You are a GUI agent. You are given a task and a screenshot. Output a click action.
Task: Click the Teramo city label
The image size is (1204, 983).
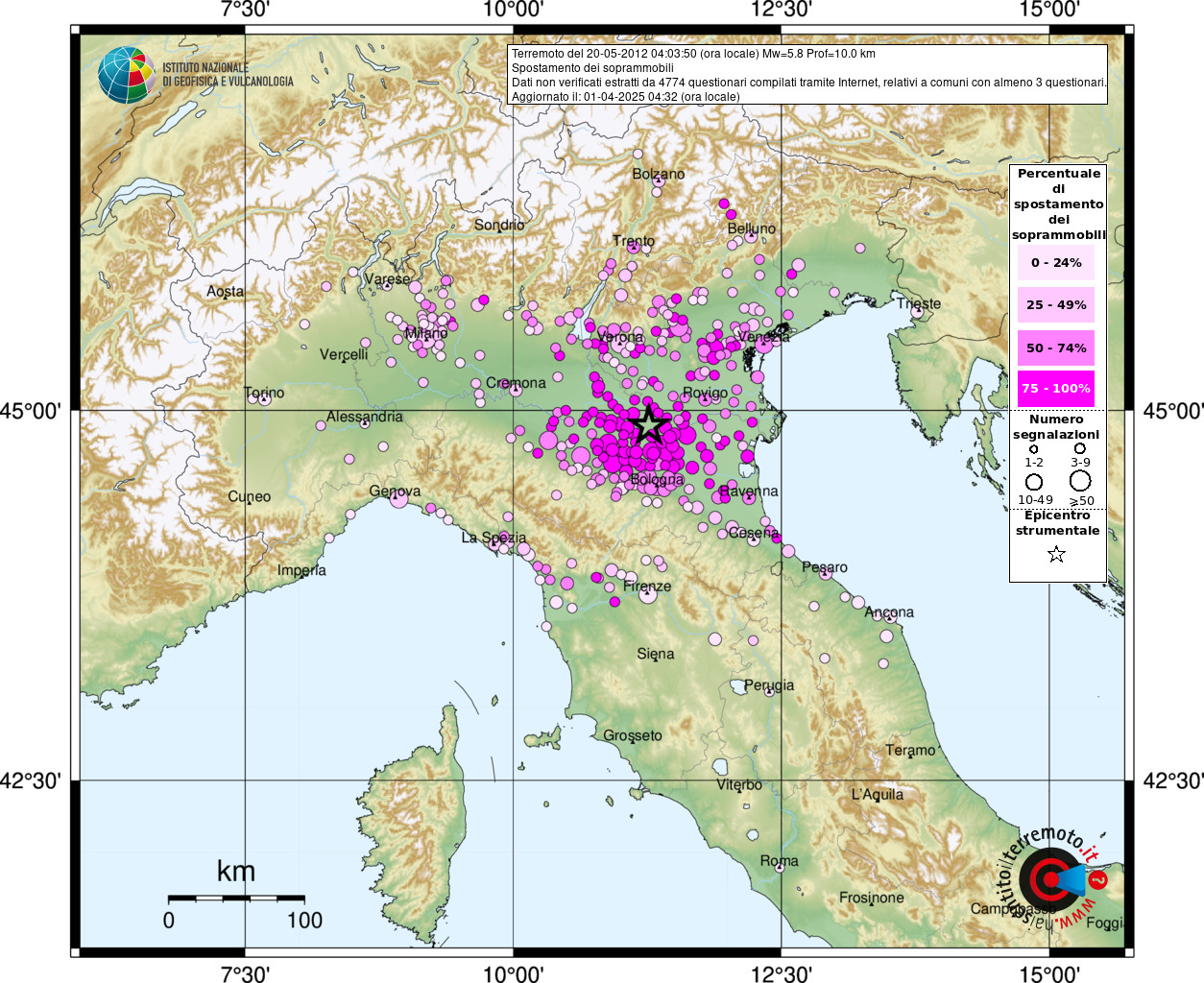click(x=910, y=750)
